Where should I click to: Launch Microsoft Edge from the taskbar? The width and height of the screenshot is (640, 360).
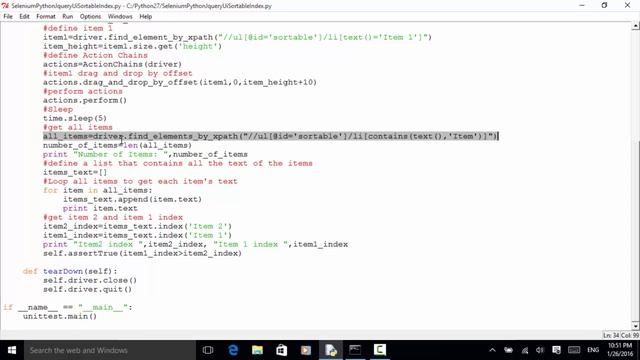click(x=233, y=350)
